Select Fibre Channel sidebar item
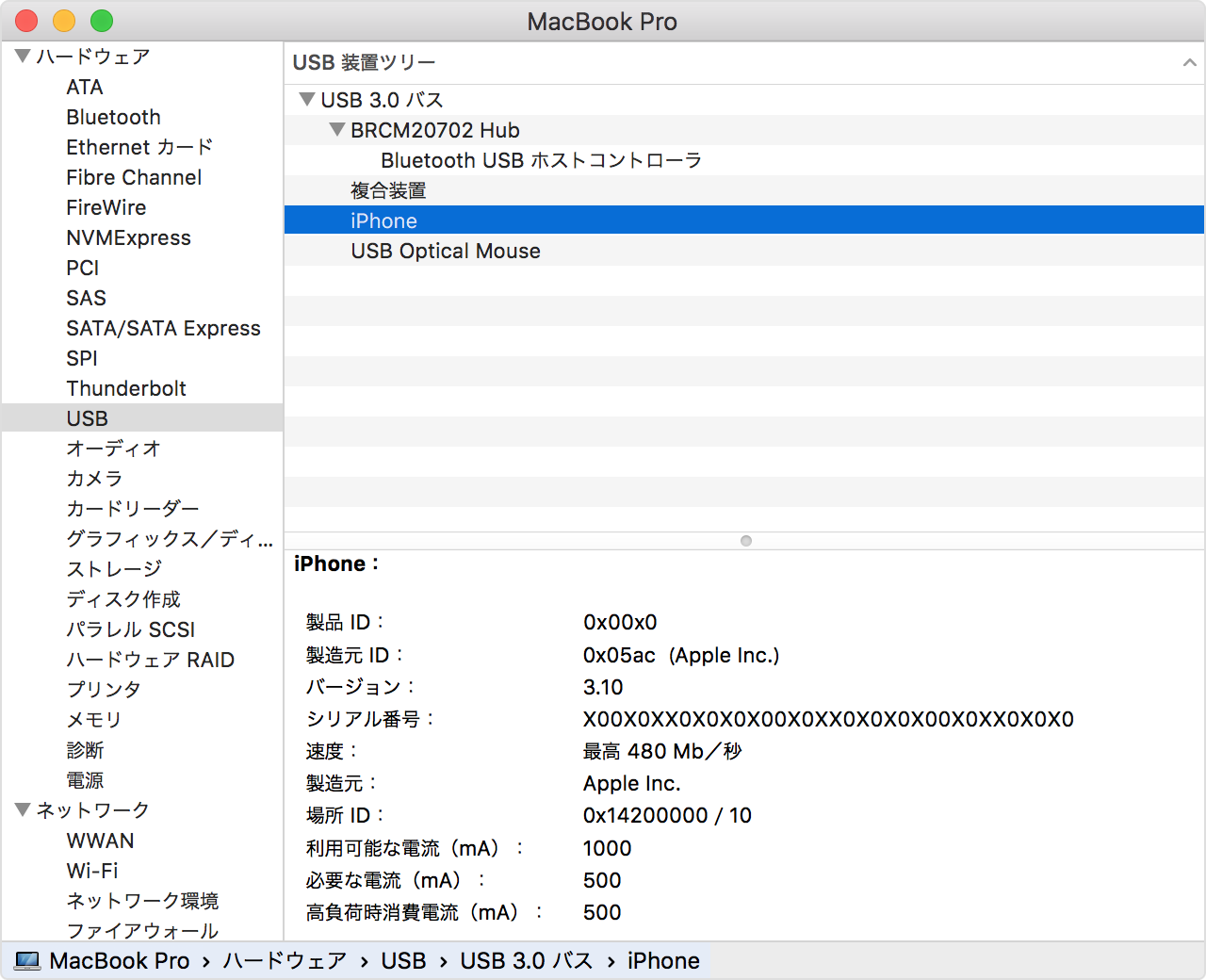Screen dimensions: 1206x980 click(x=134, y=177)
